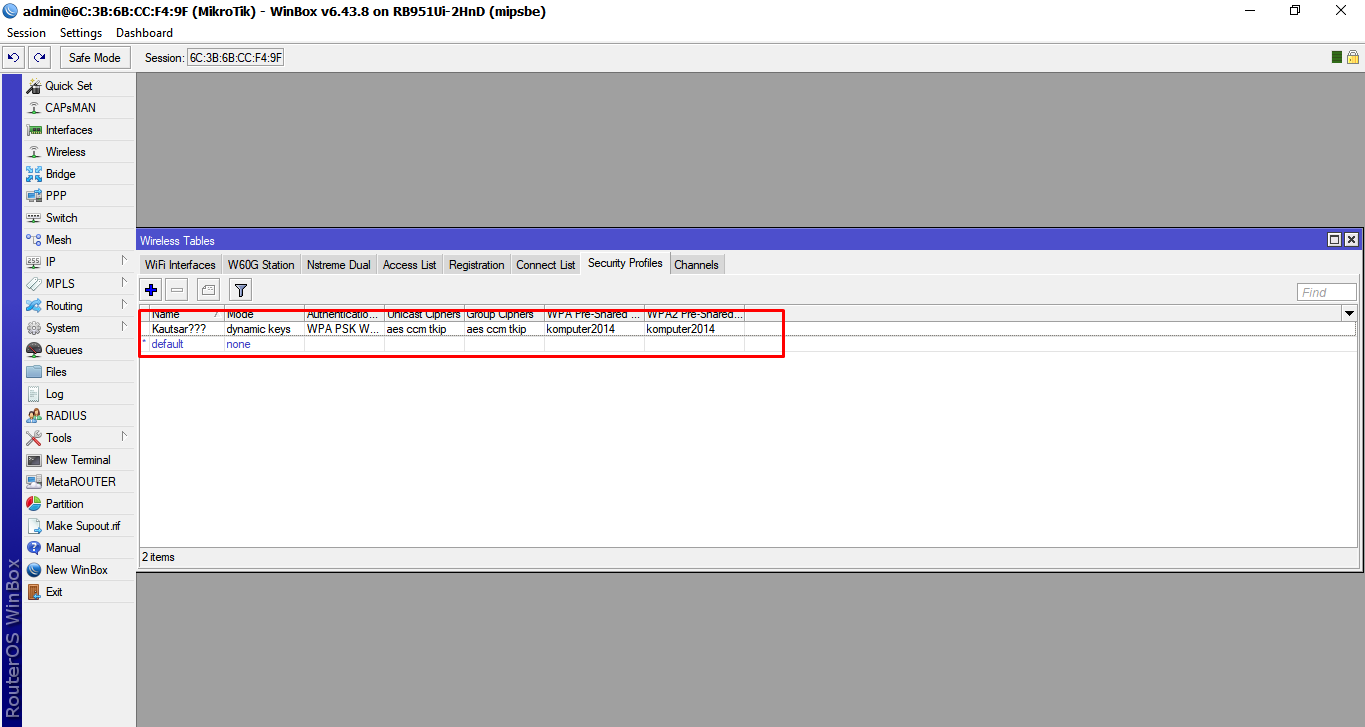Open Quick Set configuration

(x=67, y=85)
